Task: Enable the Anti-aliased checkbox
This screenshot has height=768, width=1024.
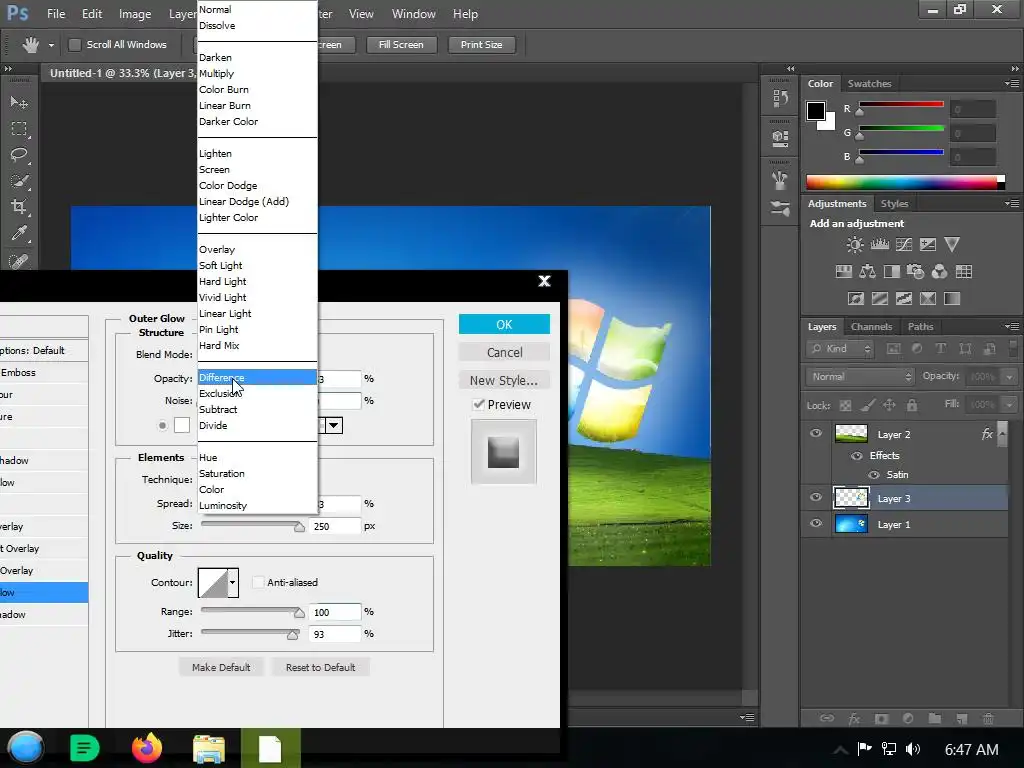Action: (x=258, y=582)
